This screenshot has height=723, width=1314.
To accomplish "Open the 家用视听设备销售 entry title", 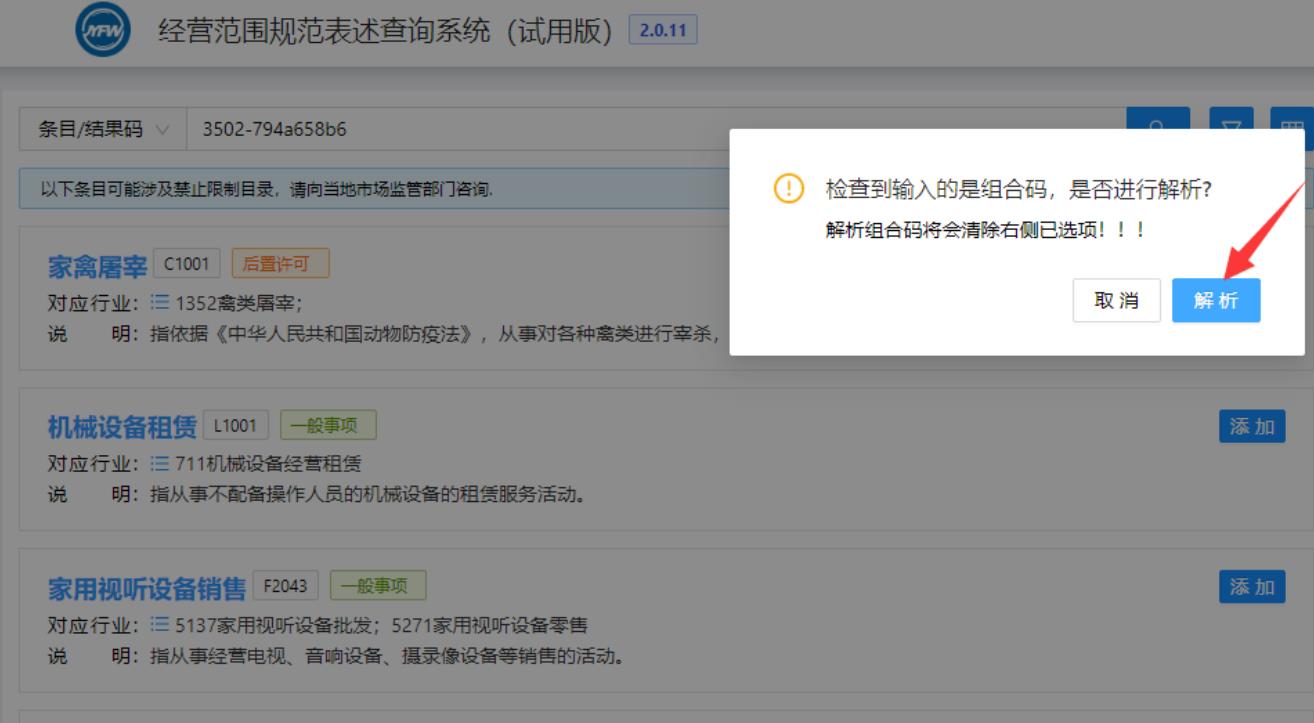I will 146,588.
